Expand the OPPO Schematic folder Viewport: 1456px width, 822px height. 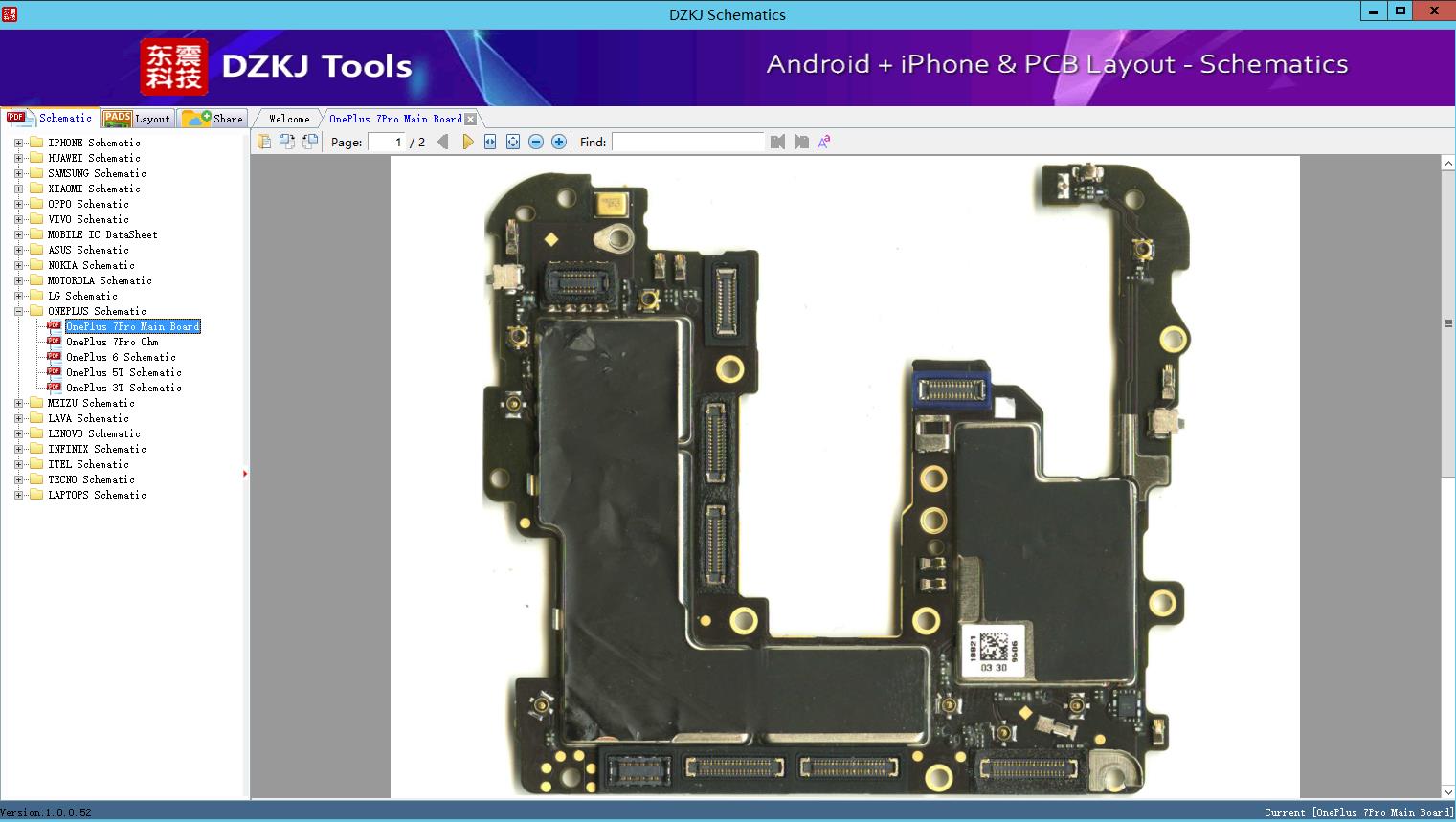point(18,204)
